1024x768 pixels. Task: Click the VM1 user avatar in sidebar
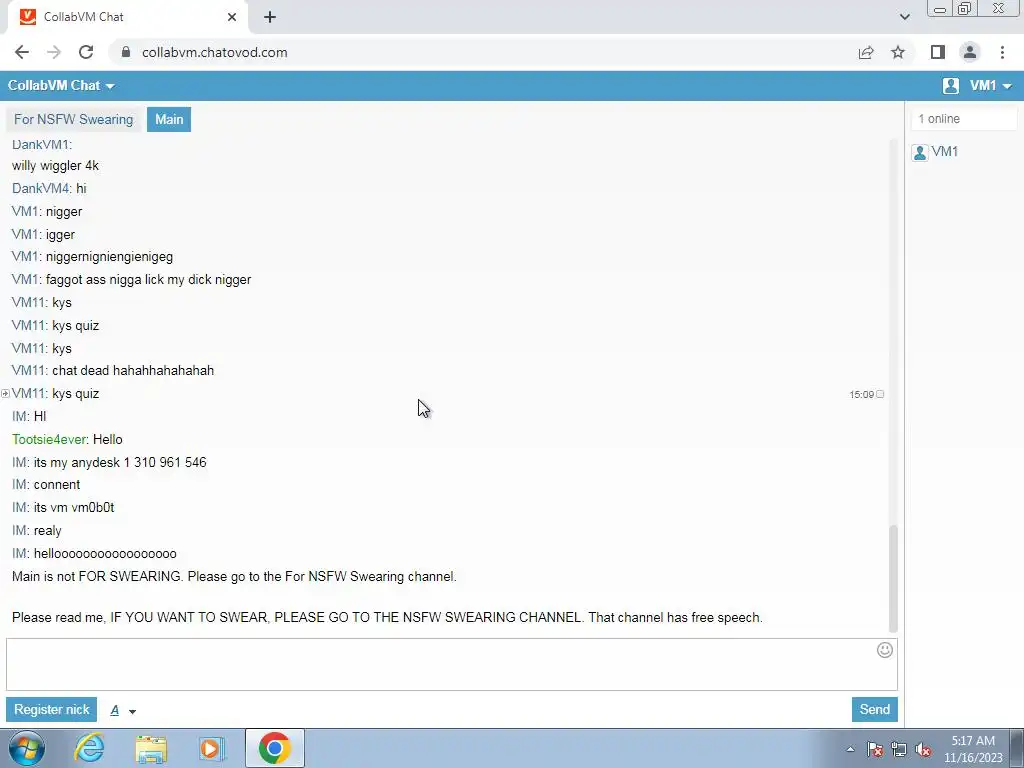click(x=920, y=153)
